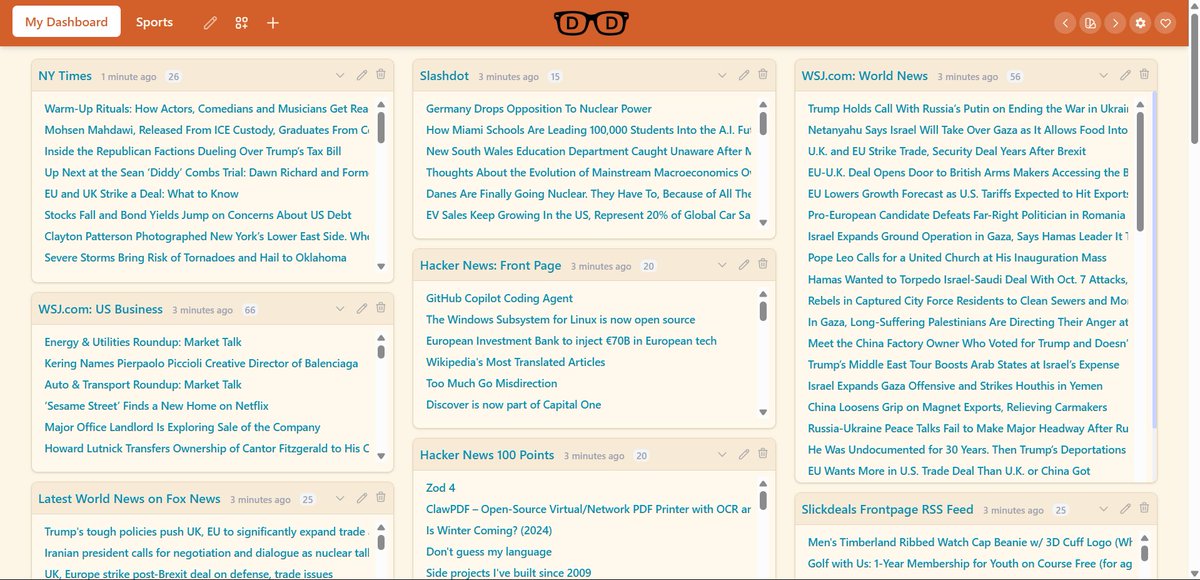Open the NY Times feed title

click(65, 76)
